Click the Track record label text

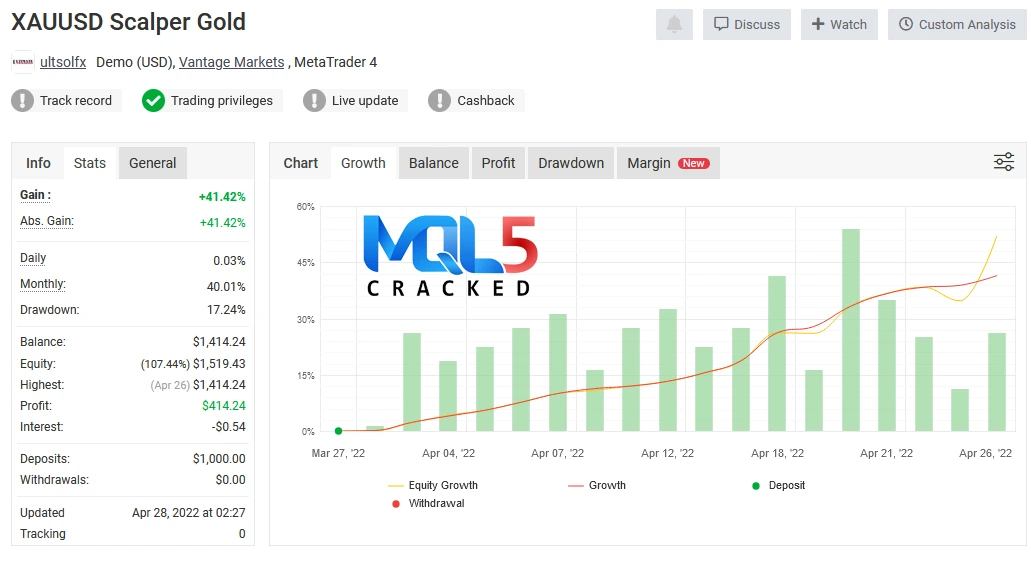[76, 101]
